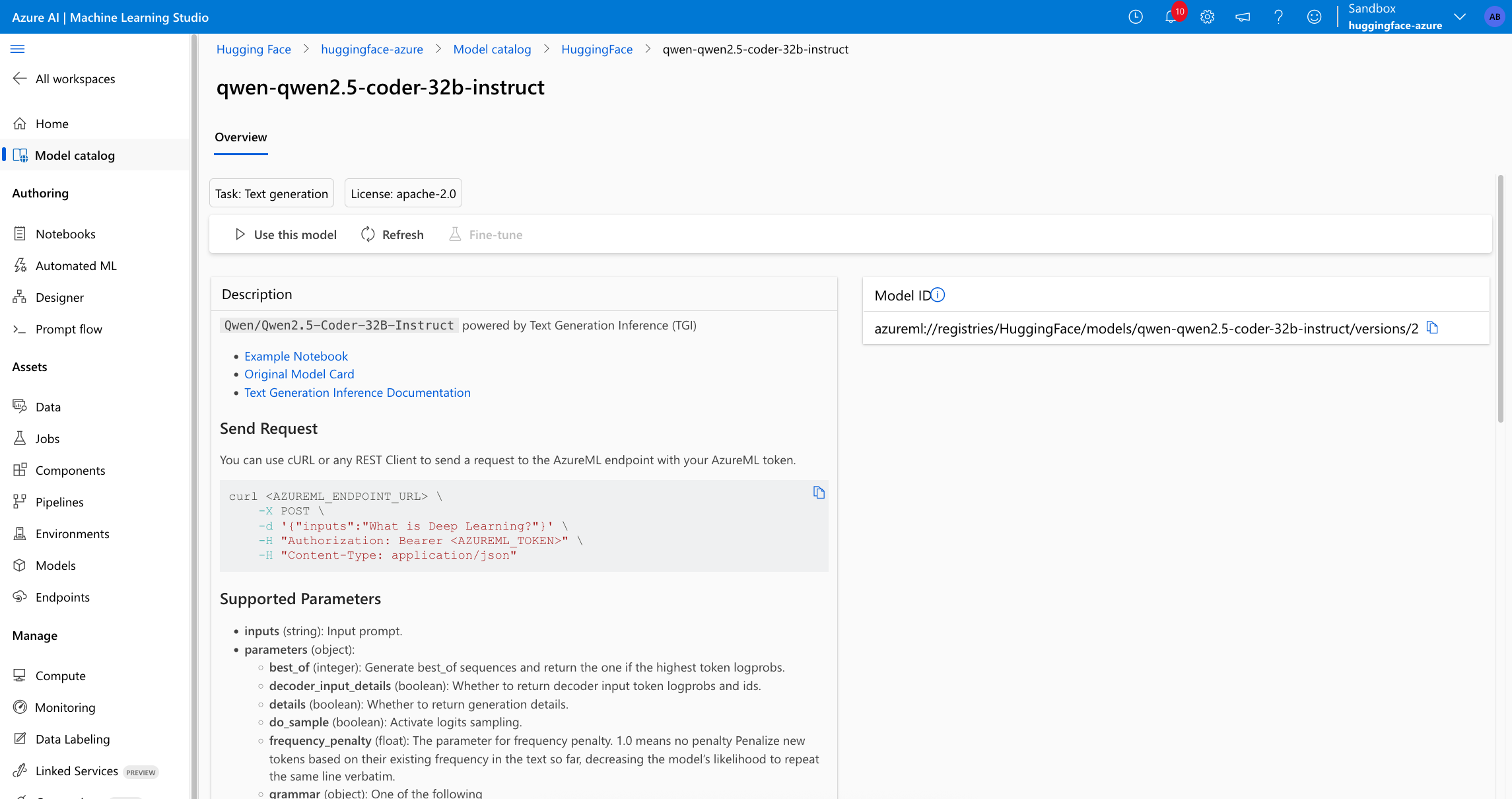The height and width of the screenshot is (799, 1512).
Task: Select the Automated ML icon
Action: pyautogui.click(x=20, y=265)
